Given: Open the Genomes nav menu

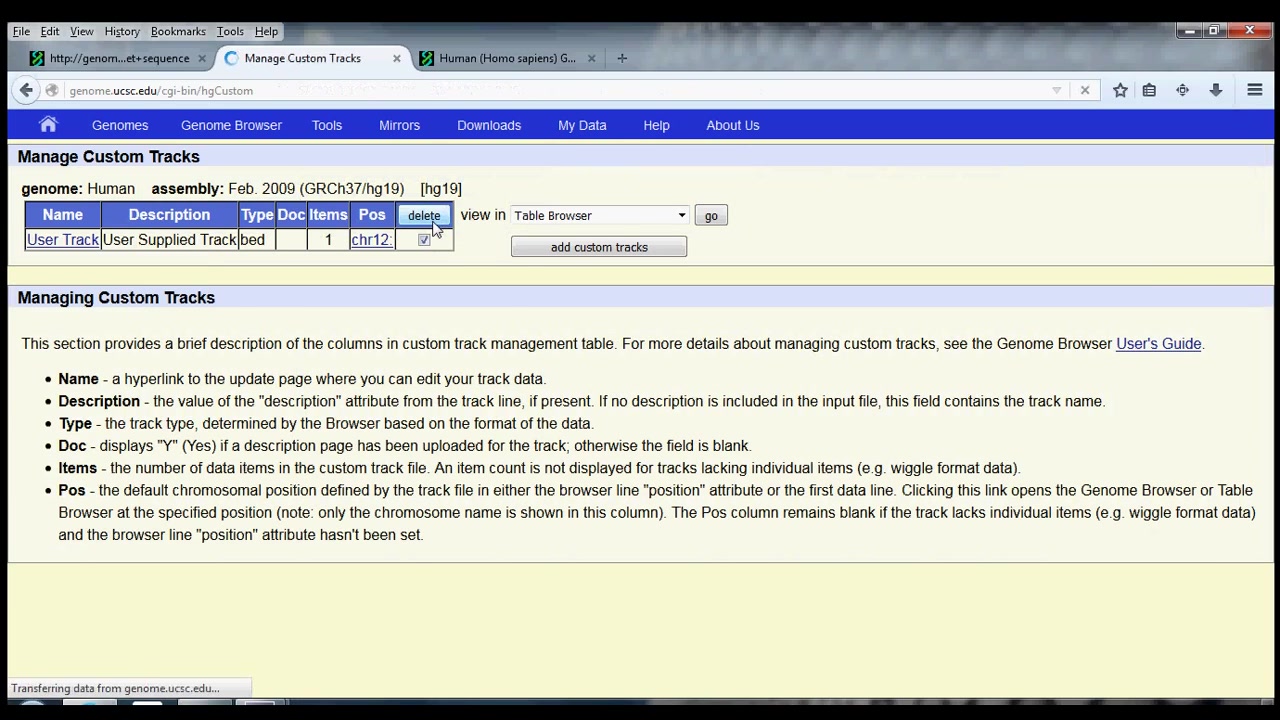Looking at the screenshot, I should (120, 125).
